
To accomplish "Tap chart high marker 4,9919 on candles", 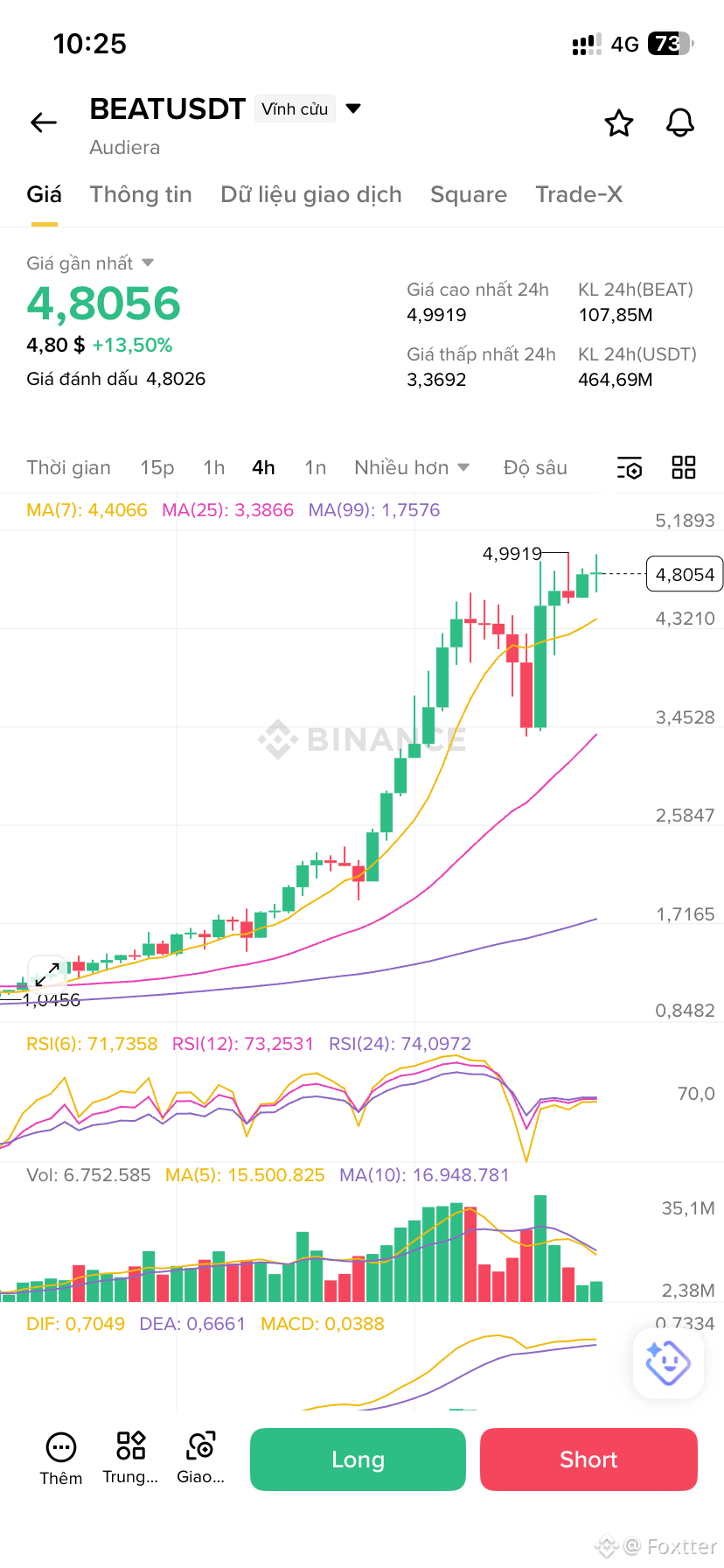I will 512,554.
